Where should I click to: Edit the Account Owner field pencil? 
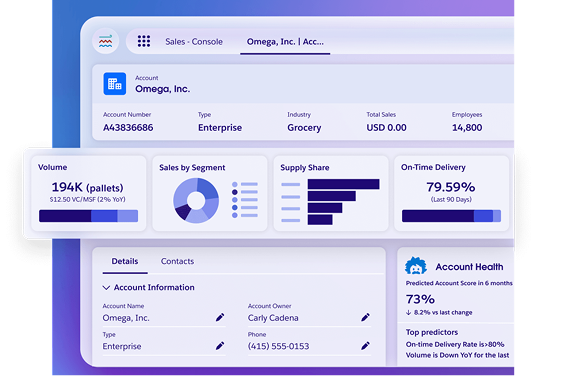click(365, 317)
